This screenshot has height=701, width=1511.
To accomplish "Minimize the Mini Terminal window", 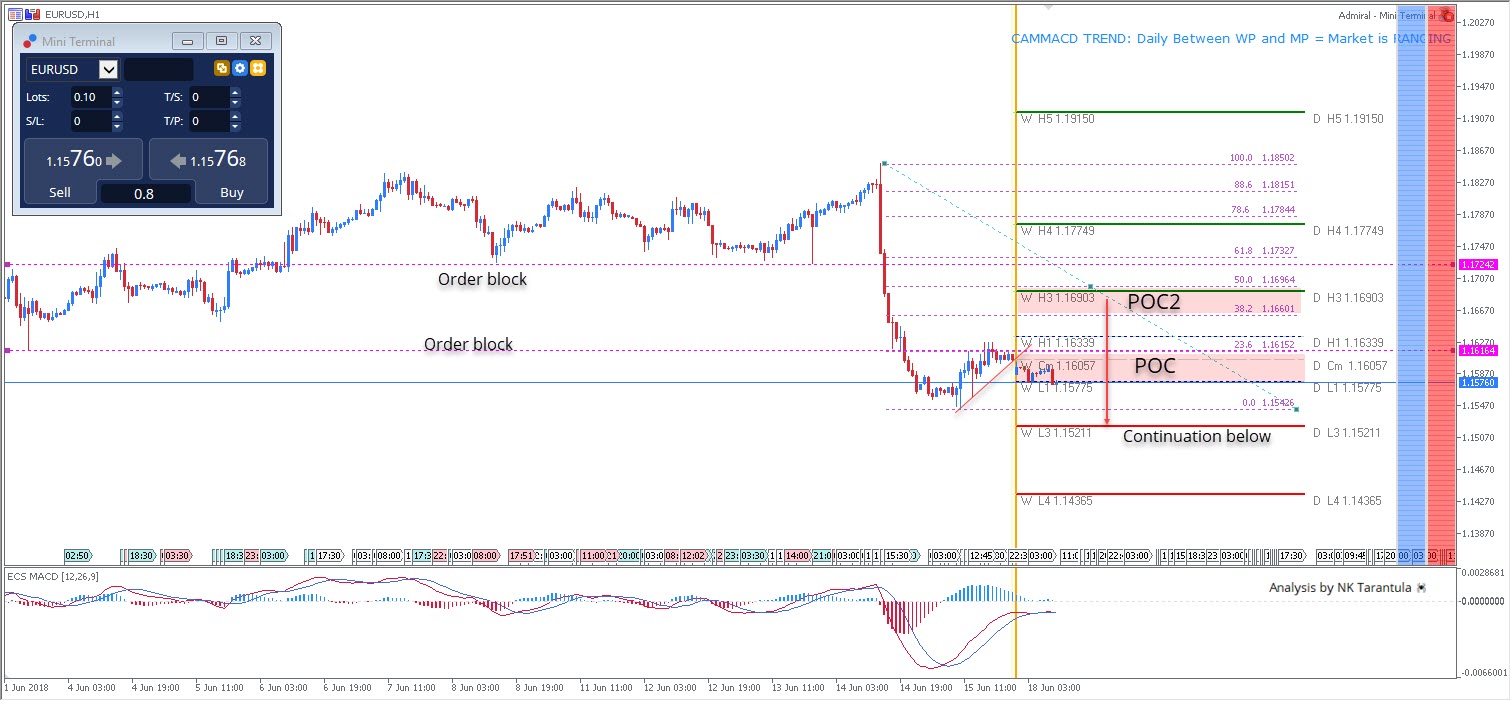I will click(187, 41).
